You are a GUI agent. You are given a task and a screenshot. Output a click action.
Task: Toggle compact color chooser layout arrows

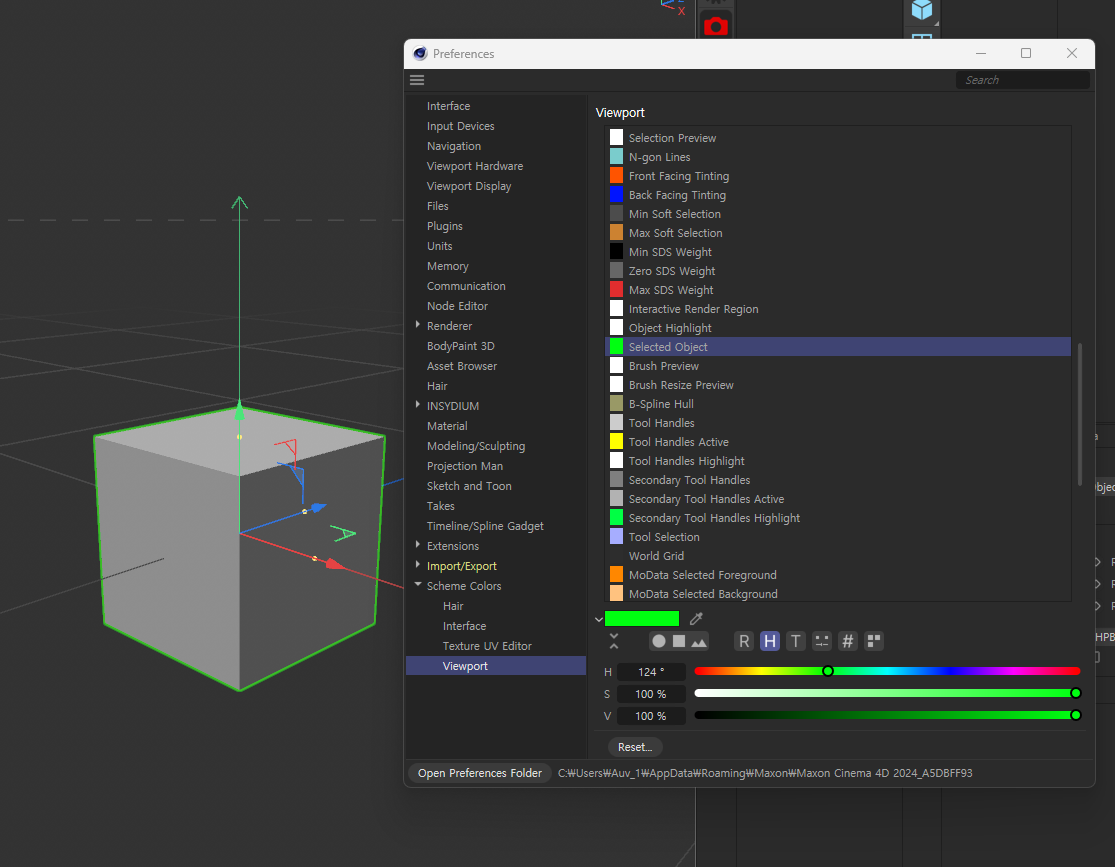point(614,641)
